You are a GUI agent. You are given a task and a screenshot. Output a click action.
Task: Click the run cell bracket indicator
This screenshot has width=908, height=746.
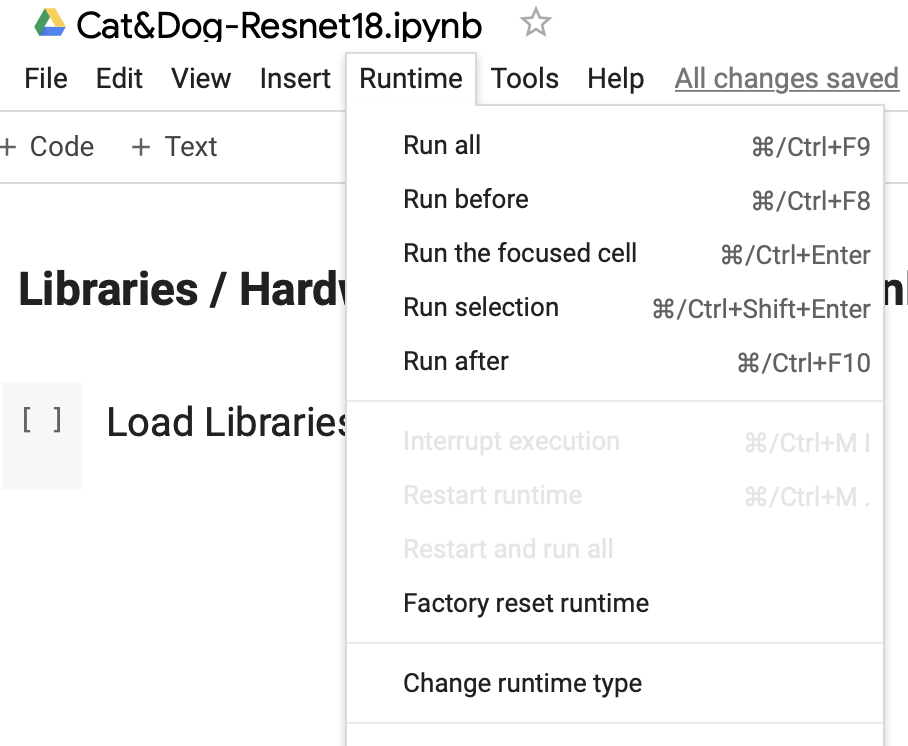[42, 420]
